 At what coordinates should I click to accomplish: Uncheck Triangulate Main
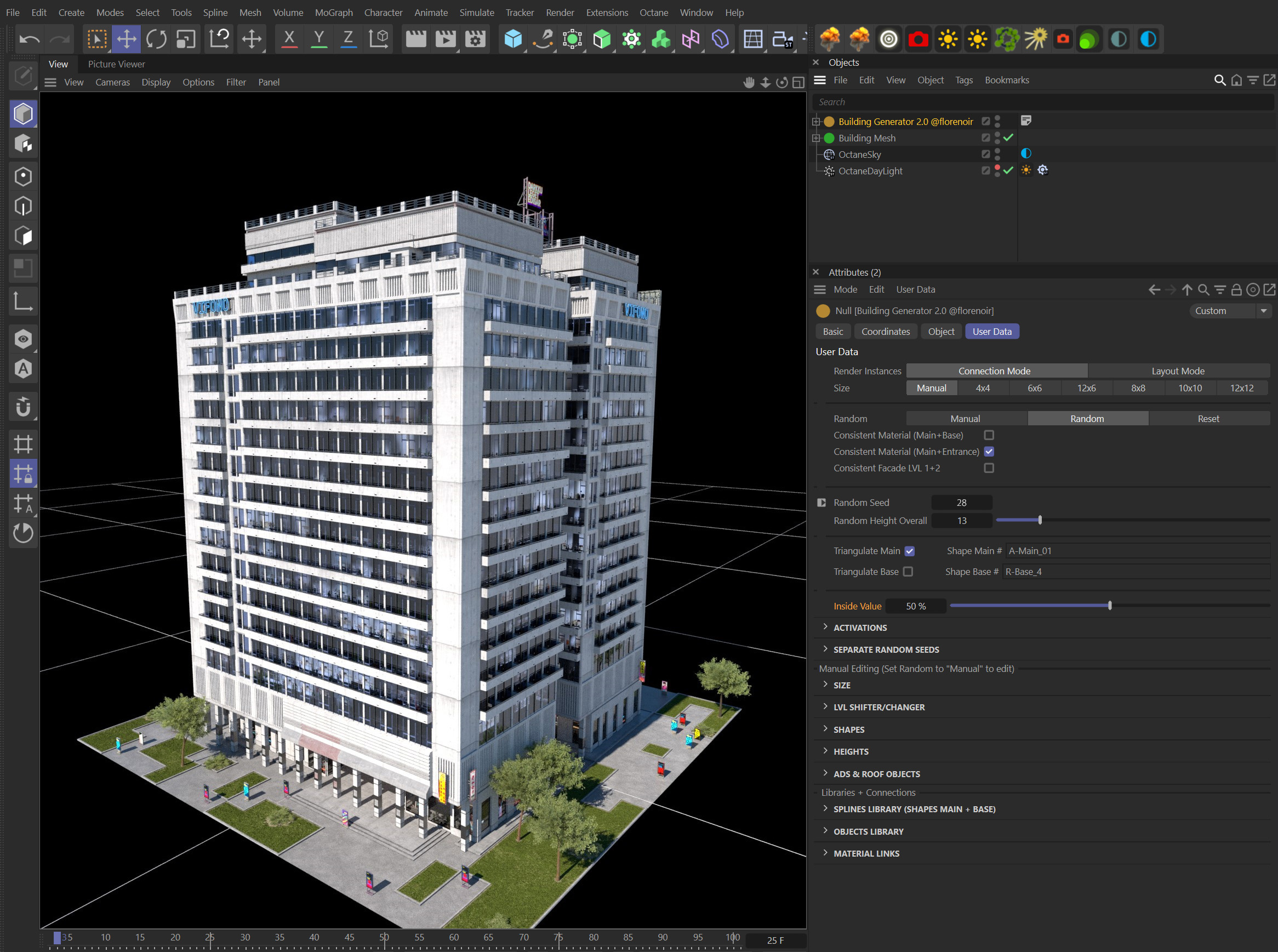(909, 551)
